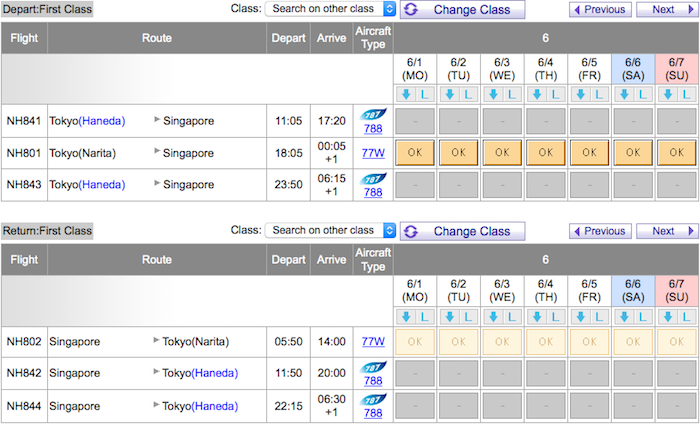Select NH801 OK seat on 6/2
700x424 pixels.
coord(458,153)
